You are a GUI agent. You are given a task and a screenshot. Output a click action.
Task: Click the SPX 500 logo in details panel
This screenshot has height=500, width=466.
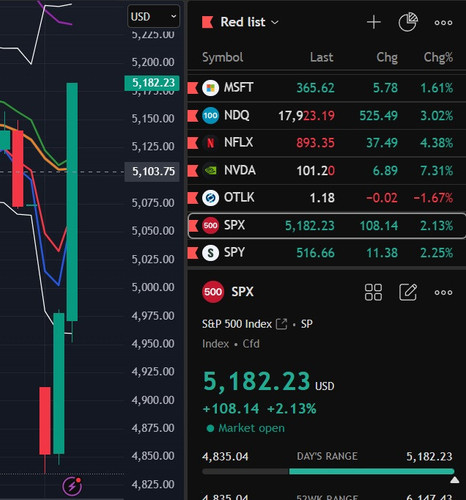213,292
